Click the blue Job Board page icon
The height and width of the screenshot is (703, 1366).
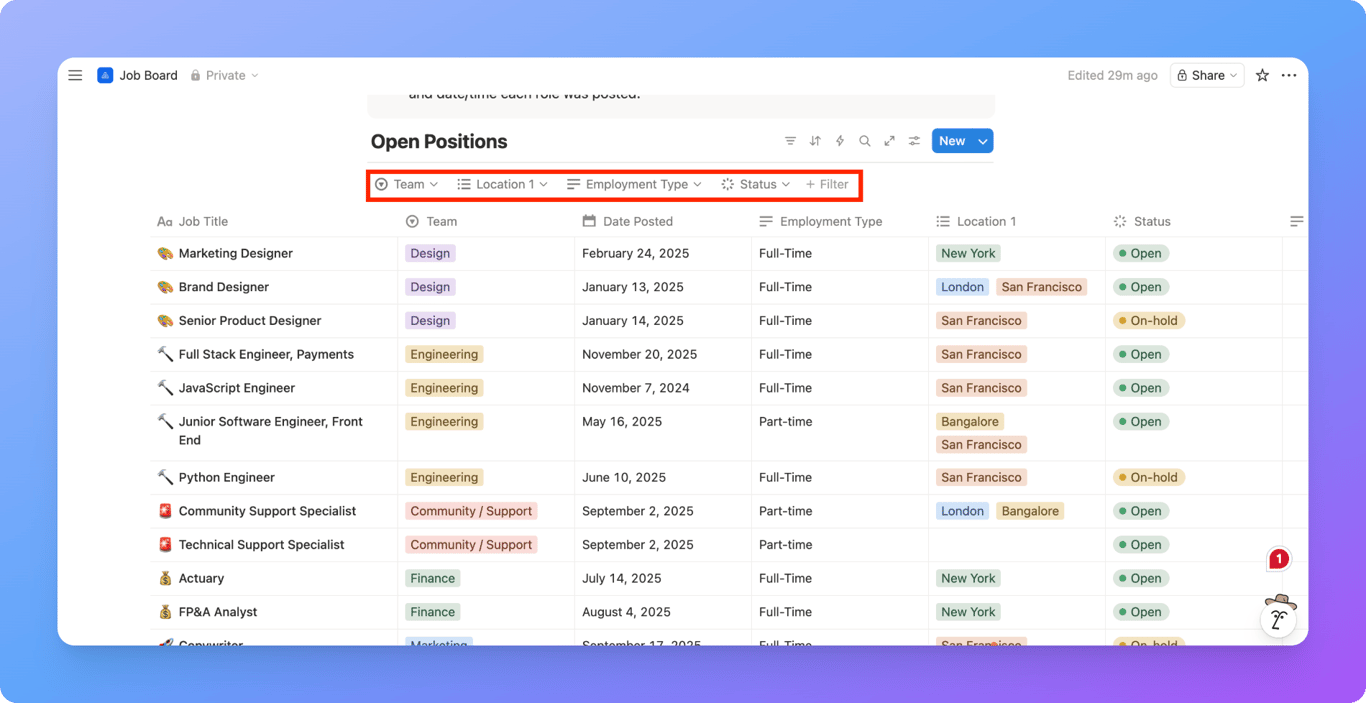click(x=105, y=75)
